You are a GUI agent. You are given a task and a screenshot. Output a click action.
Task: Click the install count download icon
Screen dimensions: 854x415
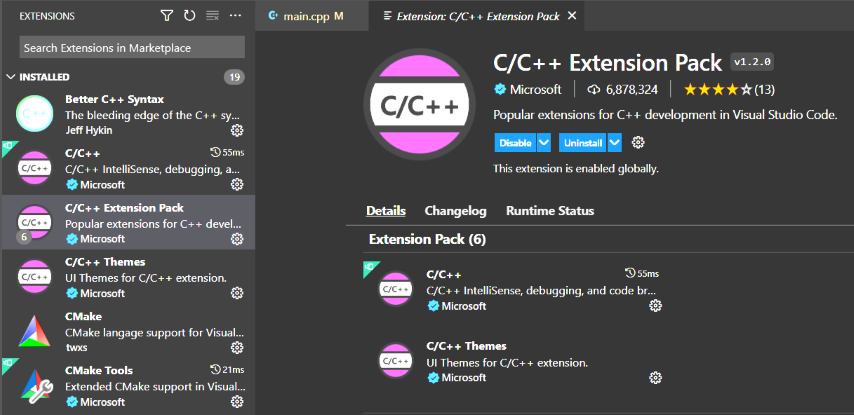pyautogui.click(x=594, y=90)
